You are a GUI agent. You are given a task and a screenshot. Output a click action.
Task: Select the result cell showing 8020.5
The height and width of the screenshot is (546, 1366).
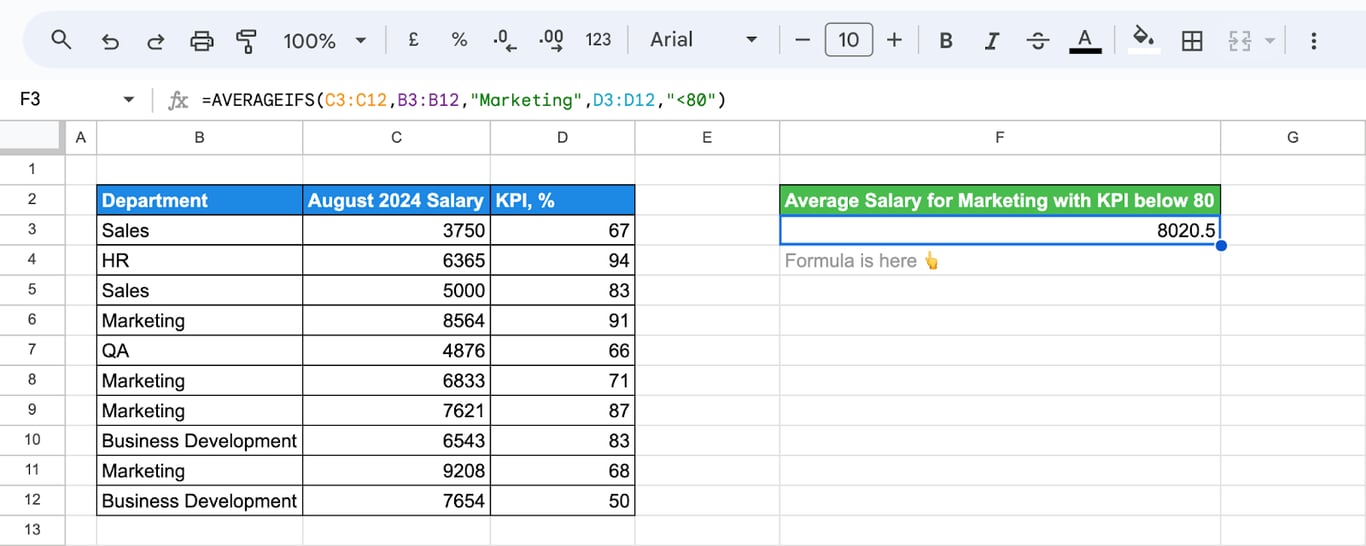tap(999, 230)
